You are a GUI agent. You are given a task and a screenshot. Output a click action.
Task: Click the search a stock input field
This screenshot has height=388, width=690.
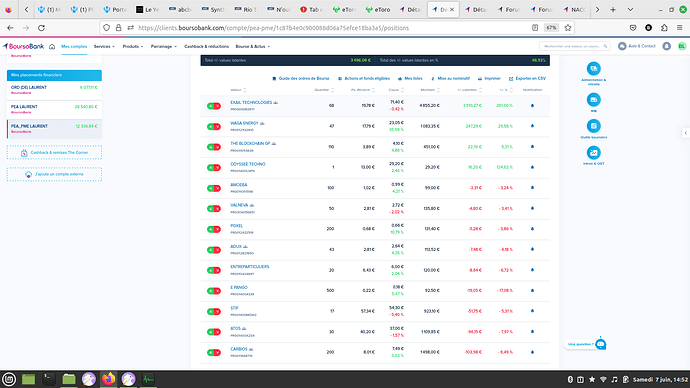click(574, 46)
